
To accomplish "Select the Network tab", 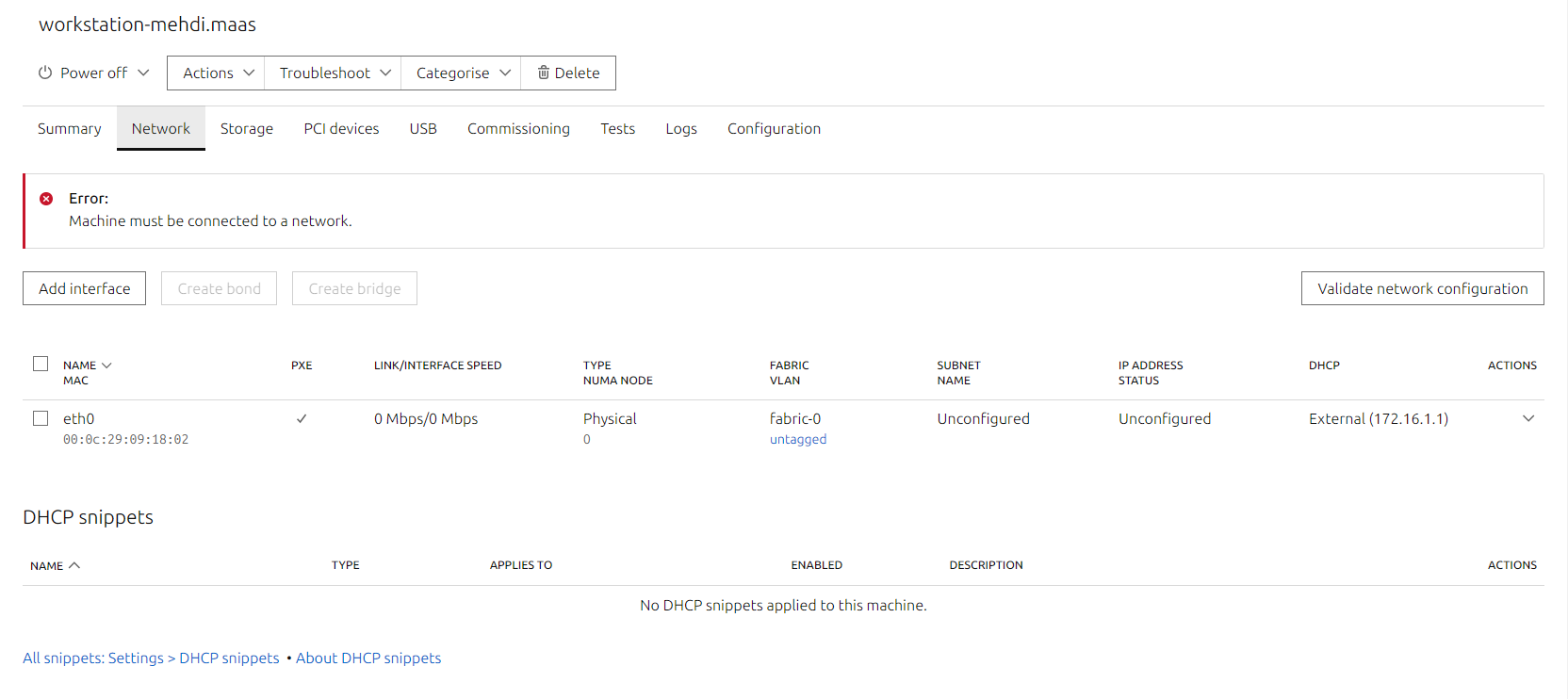I will click(161, 128).
